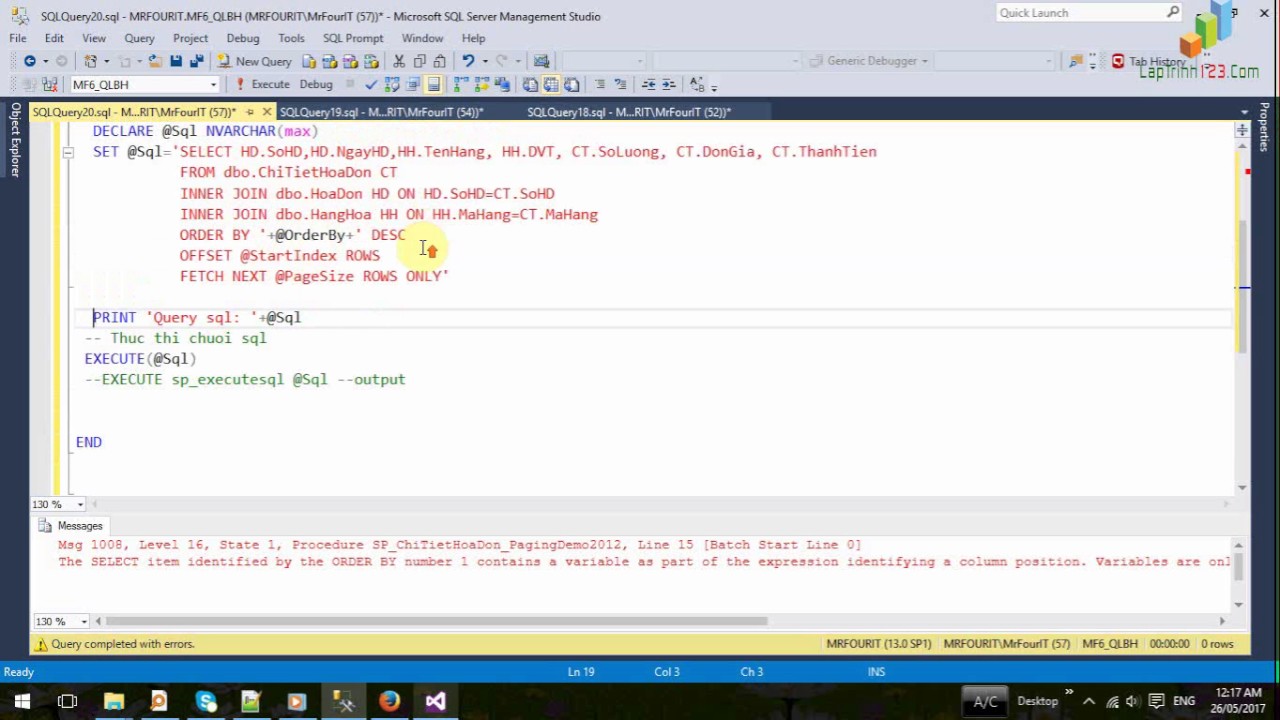Screen dimensions: 1280x720
Task: Click the activity monitor toolbar icon
Action: (x=541, y=61)
